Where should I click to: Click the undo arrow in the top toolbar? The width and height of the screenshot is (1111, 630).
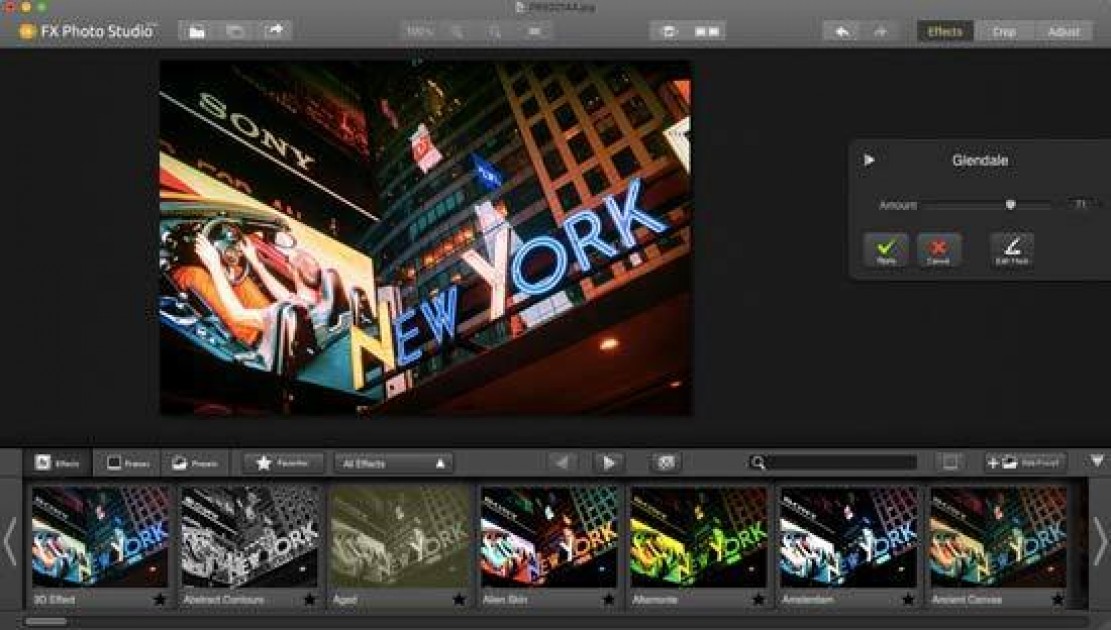840,31
